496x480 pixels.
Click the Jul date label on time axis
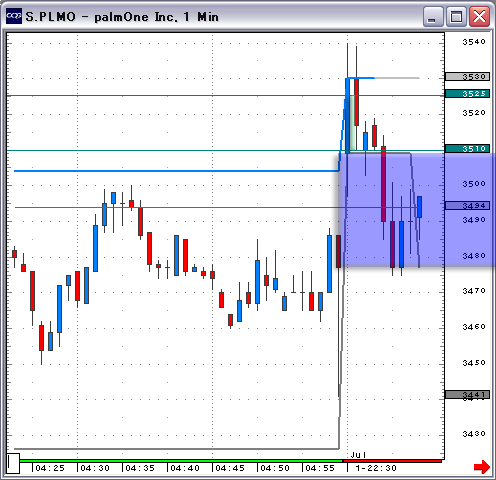click(359, 455)
